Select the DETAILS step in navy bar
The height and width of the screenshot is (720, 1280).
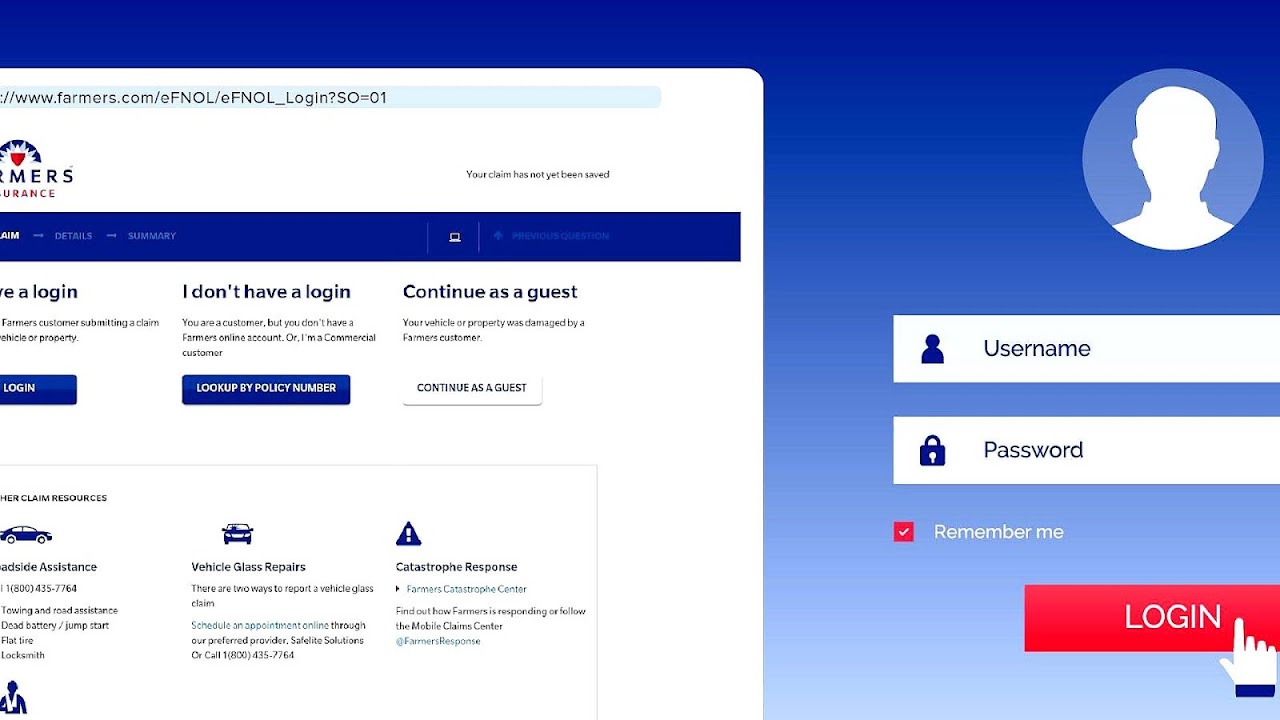(73, 236)
